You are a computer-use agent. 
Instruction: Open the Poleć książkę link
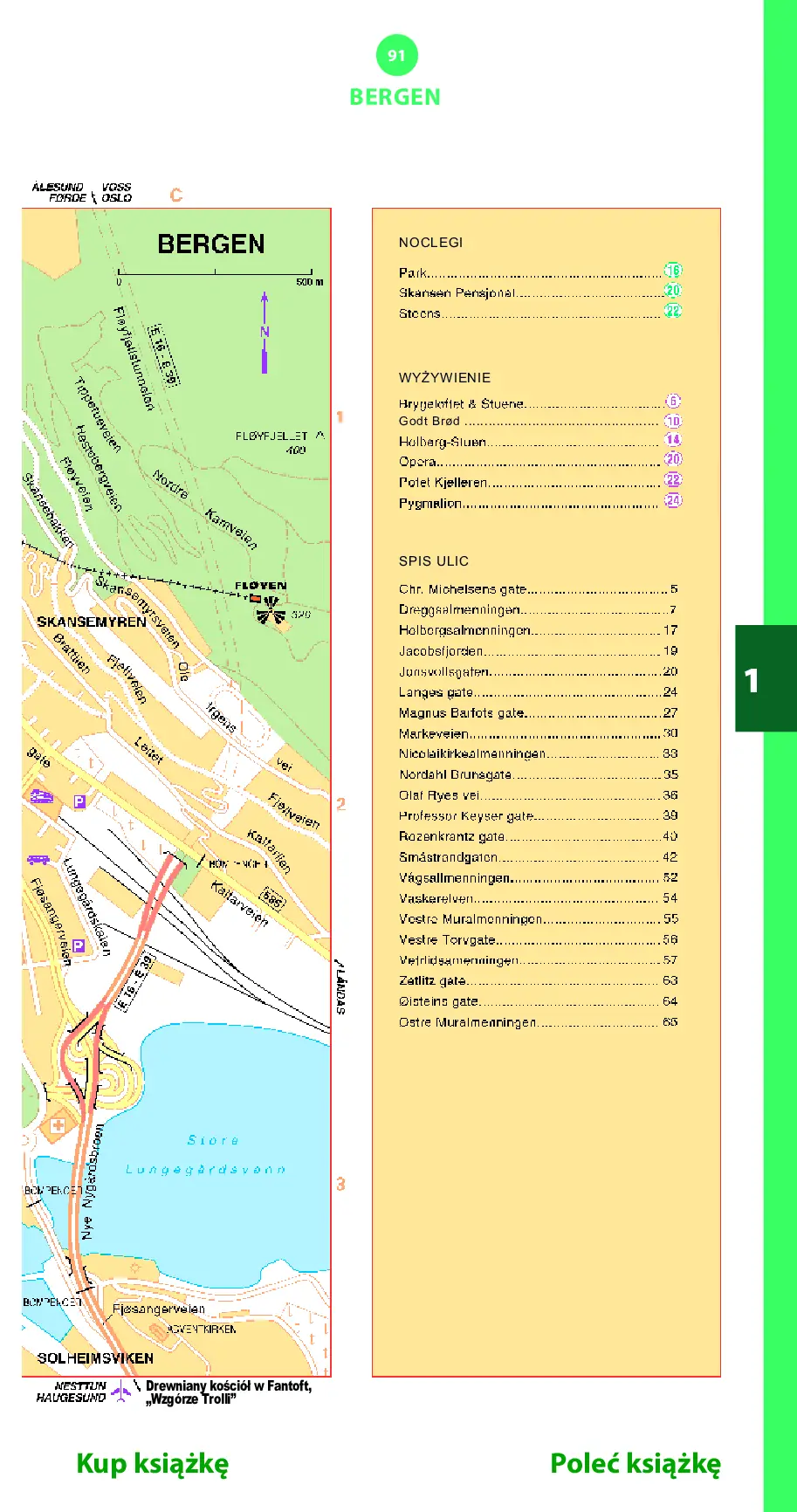tap(636, 1464)
